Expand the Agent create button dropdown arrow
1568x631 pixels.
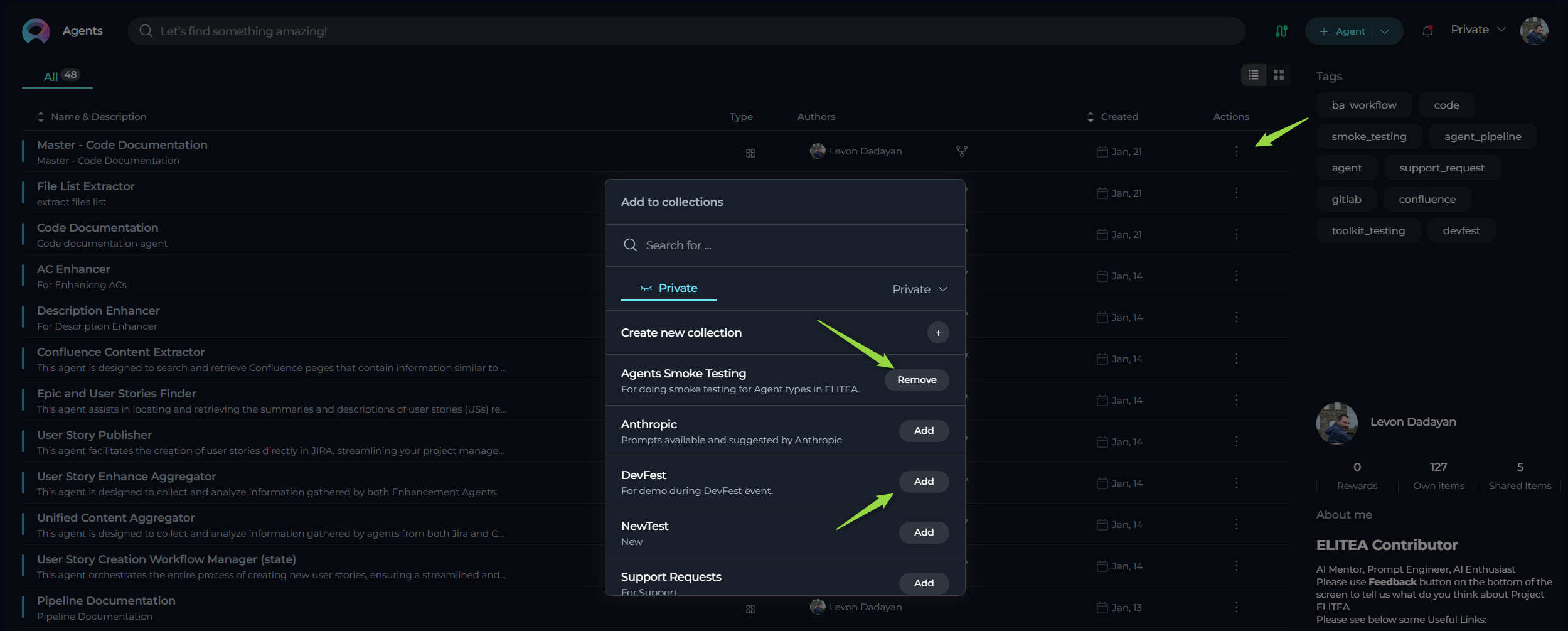[1385, 31]
